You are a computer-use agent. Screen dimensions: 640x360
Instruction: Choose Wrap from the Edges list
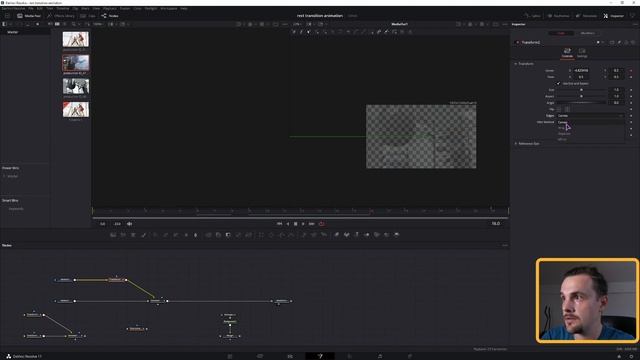tap(590, 128)
